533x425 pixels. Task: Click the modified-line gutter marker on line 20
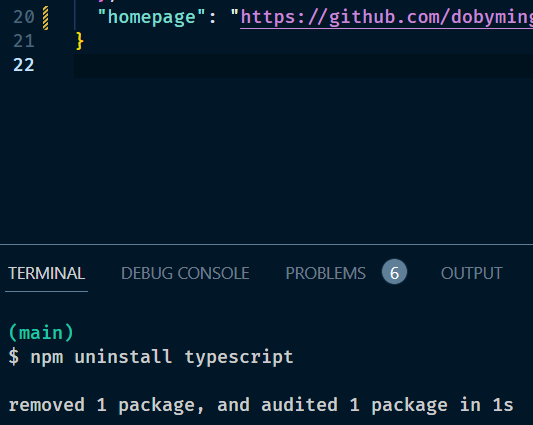click(x=46, y=18)
